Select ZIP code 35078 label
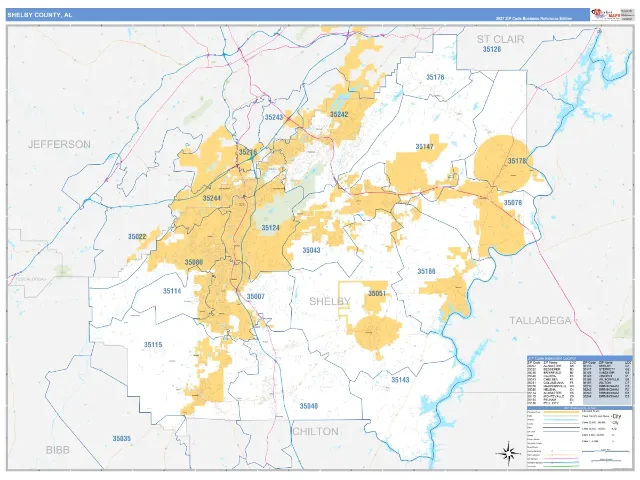Viewport: 640px width, 480px height. pyautogui.click(x=513, y=203)
